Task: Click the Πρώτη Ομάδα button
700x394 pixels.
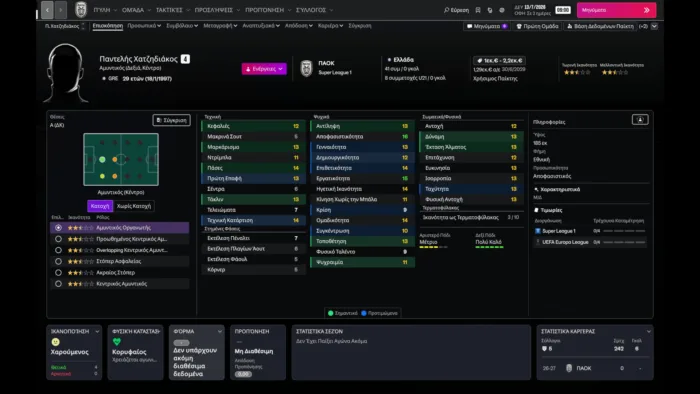Action: click(x=537, y=26)
